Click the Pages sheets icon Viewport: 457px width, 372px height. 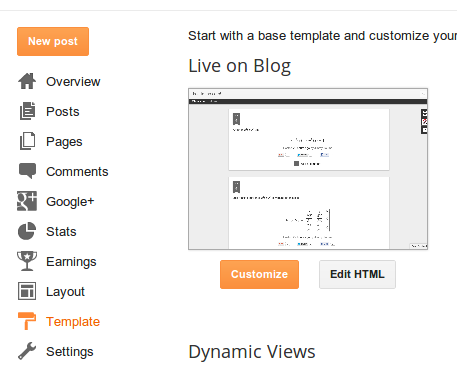(27, 141)
